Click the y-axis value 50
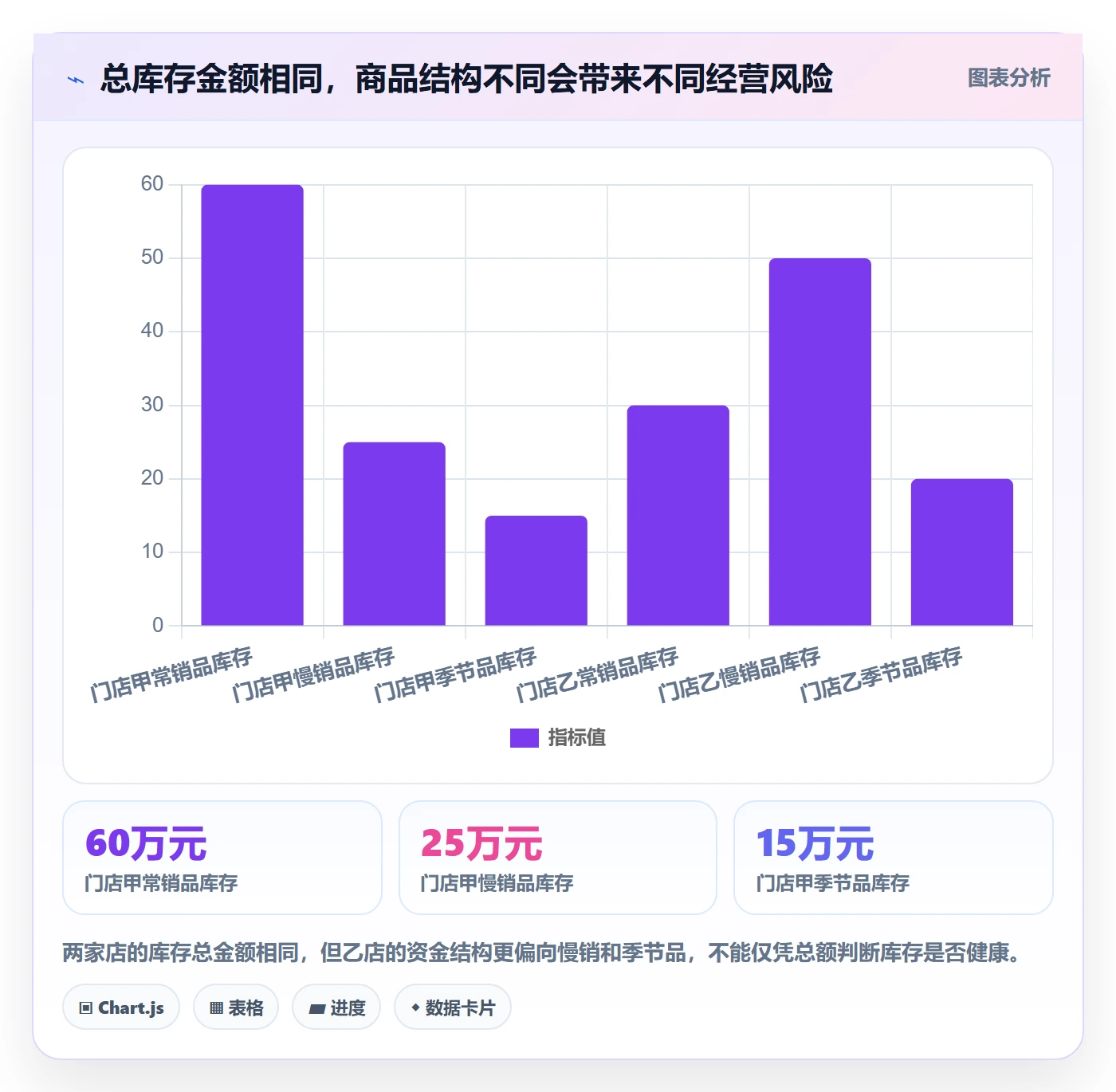 (x=151, y=257)
